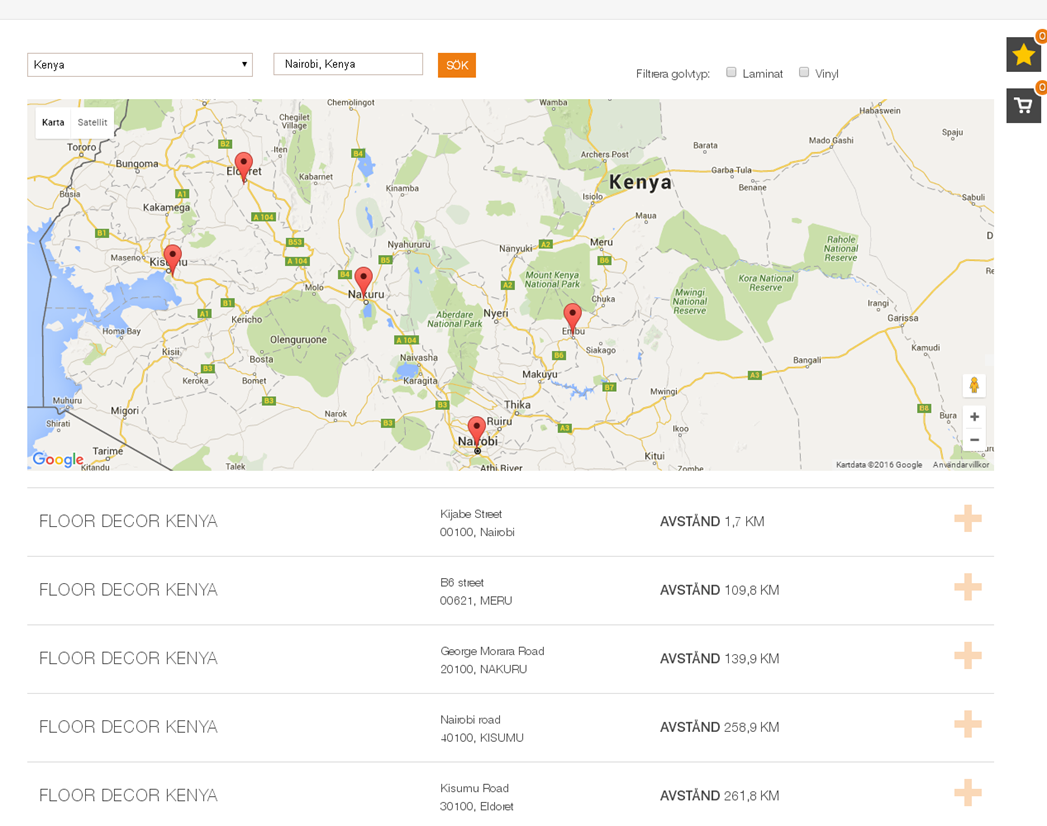Click the 00621, MERU address line
The height and width of the screenshot is (826, 1047).
click(x=476, y=601)
